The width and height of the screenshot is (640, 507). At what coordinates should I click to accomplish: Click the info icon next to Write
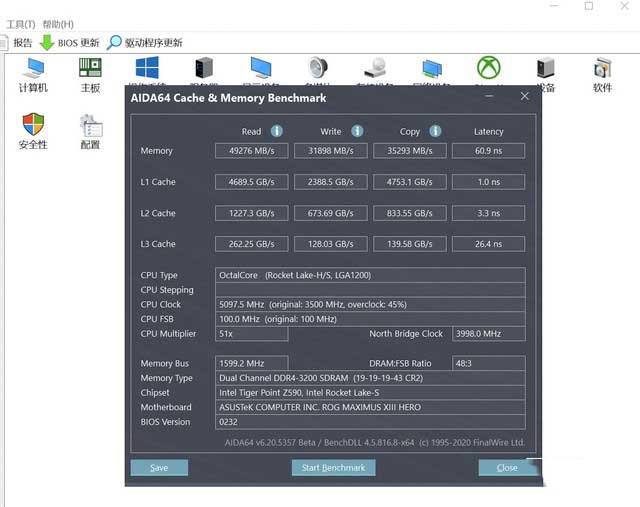point(357,131)
